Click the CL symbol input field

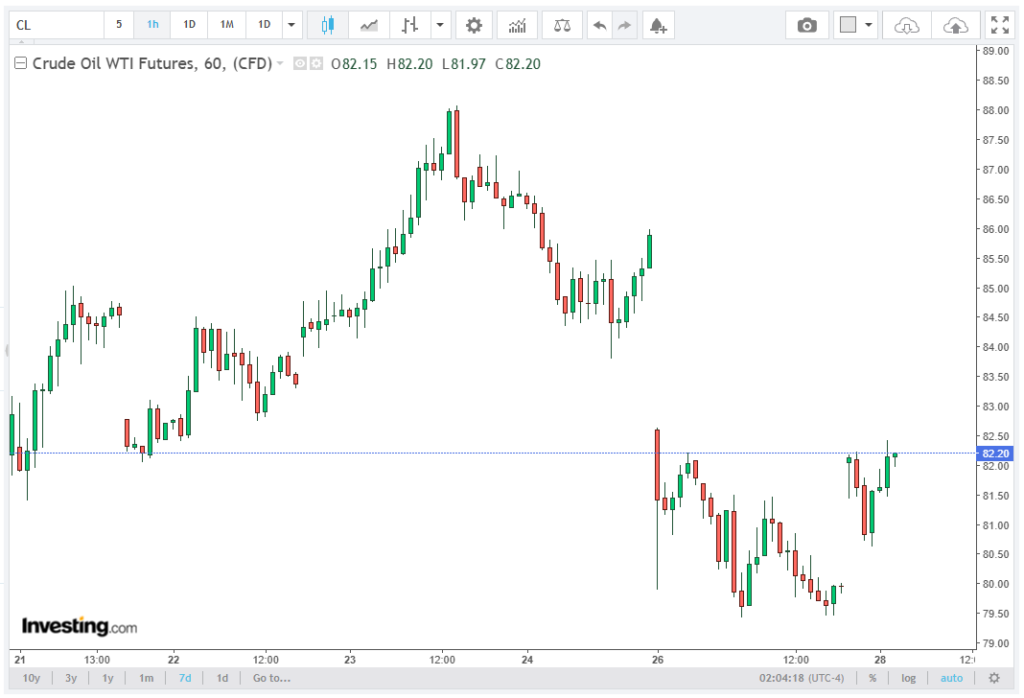click(x=57, y=25)
